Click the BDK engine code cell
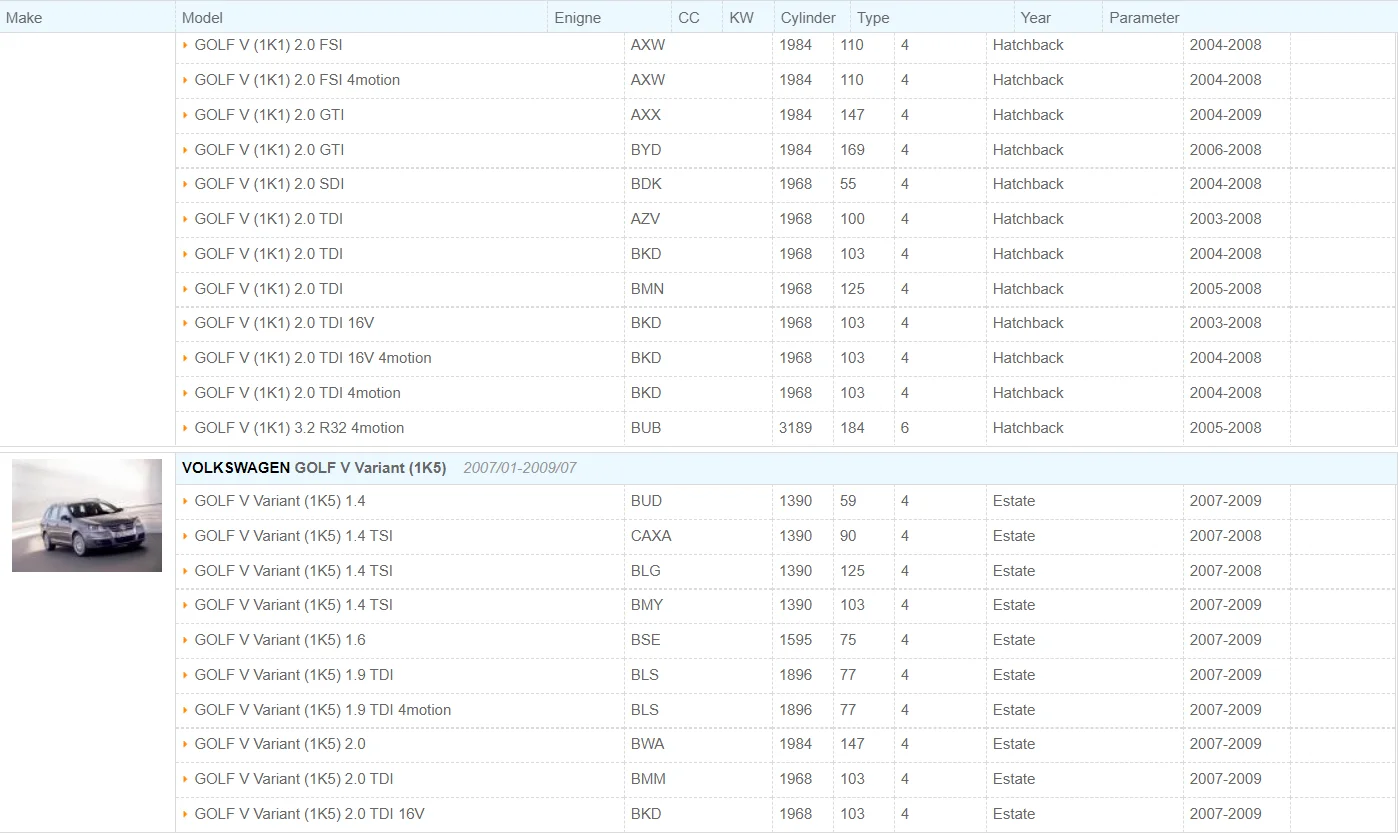1398x835 pixels. point(646,184)
